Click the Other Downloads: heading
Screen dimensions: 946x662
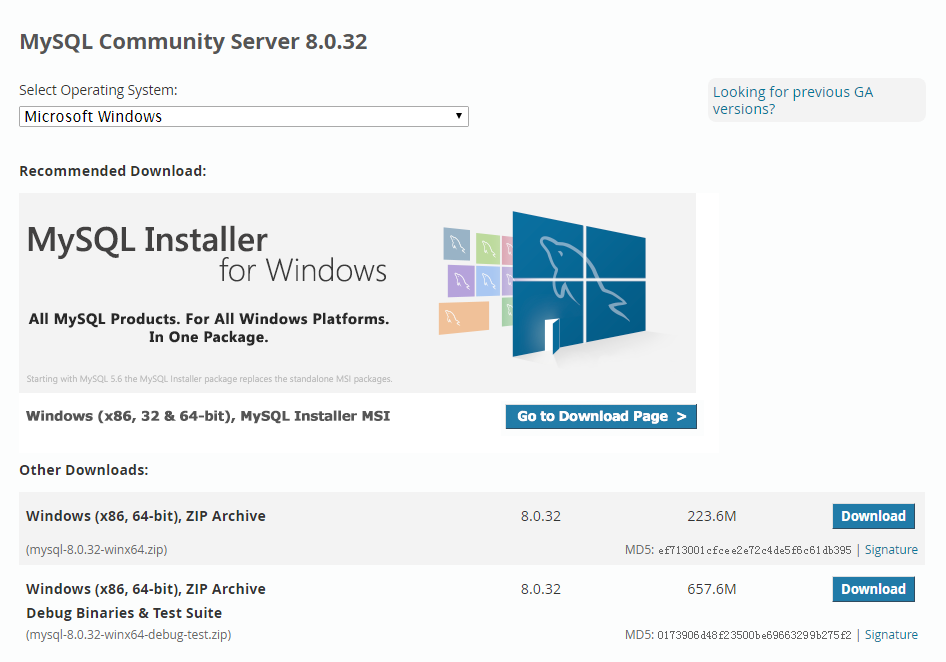click(x=84, y=470)
